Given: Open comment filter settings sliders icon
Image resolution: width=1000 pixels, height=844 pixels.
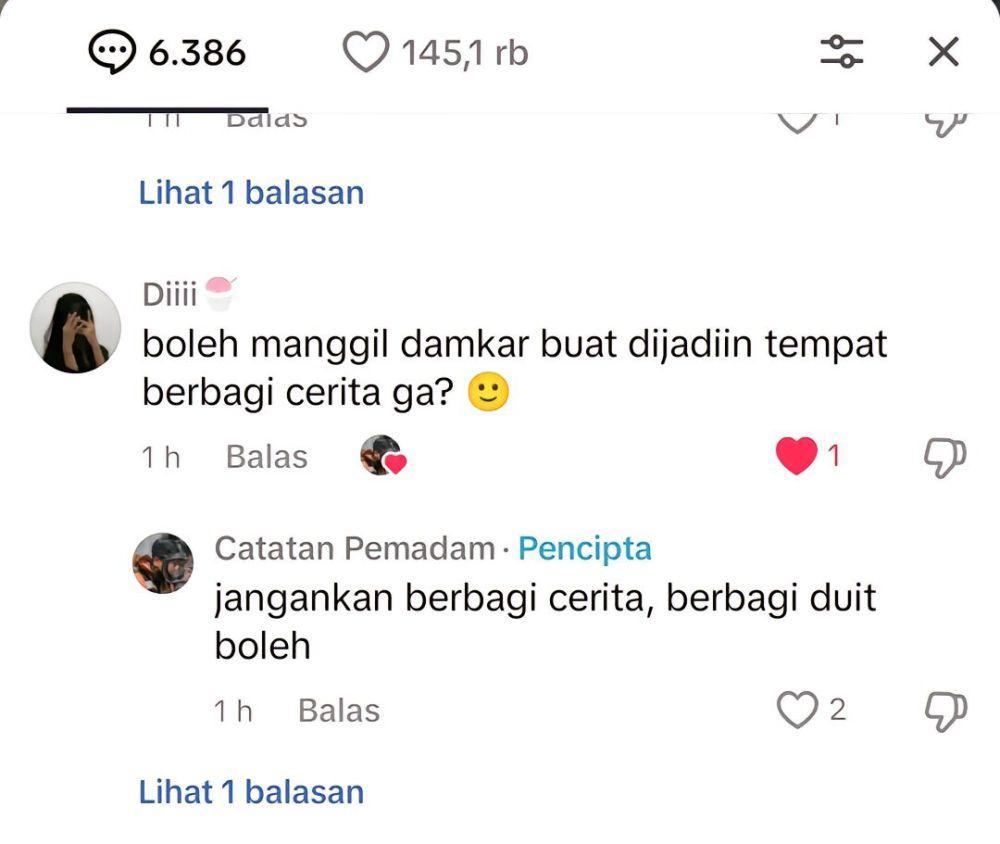Looking at the screenshot, I should pos(841,52).
